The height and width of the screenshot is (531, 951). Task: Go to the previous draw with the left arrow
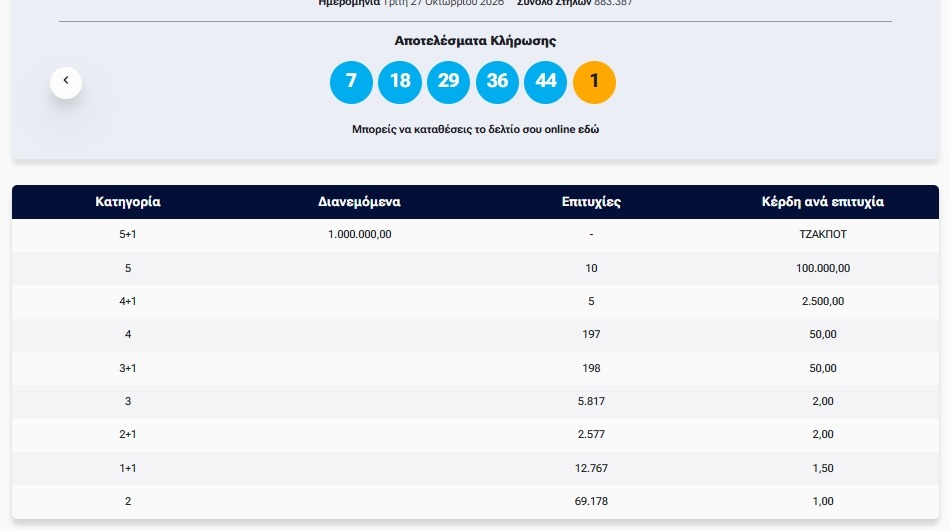point(66,82)
